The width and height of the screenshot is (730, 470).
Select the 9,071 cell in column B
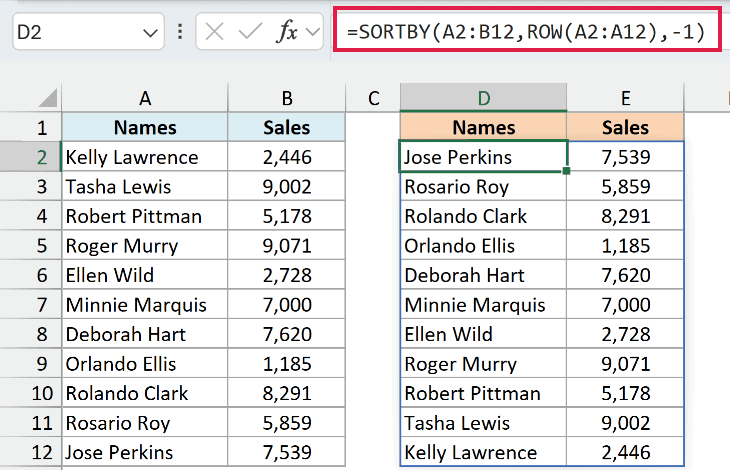coord(287,246)
